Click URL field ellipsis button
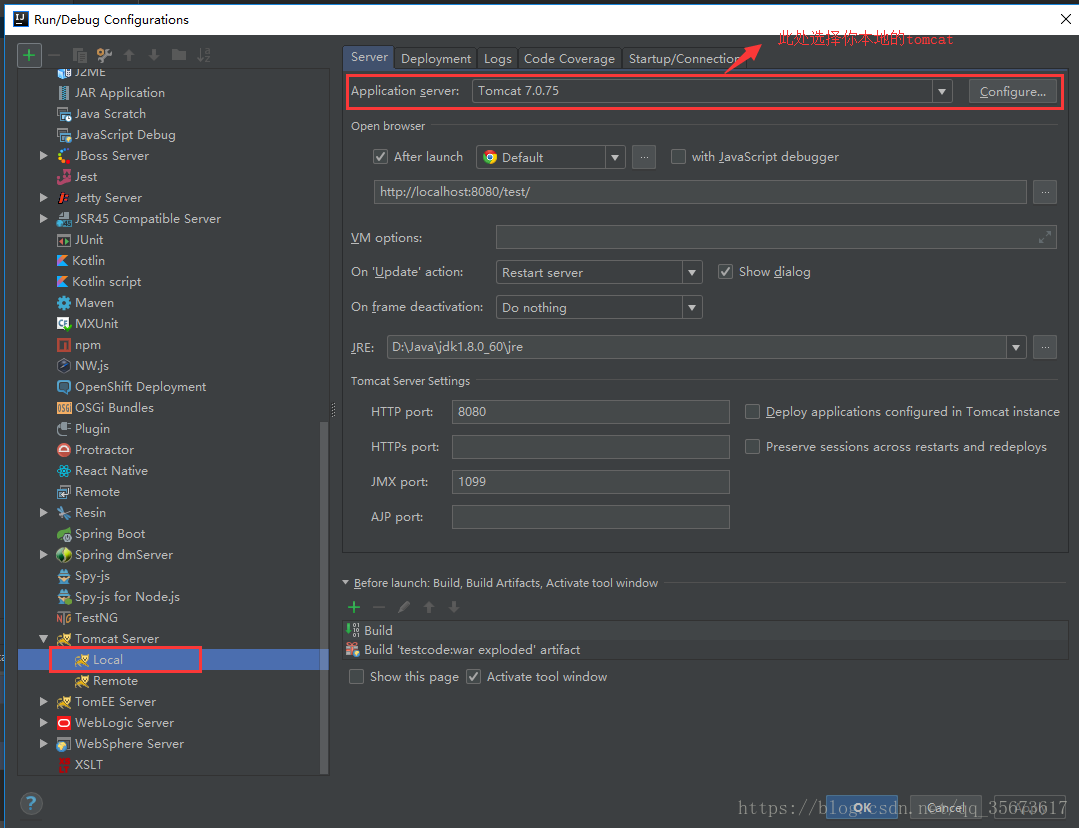The height and width of the screenshot is (828, 1079). (x=1045, y=192)
